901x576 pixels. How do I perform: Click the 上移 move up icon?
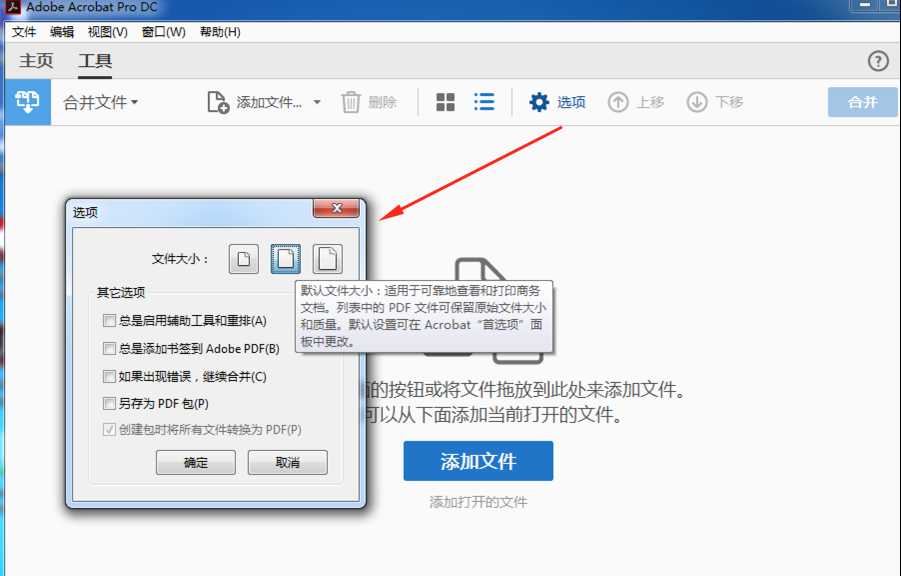pyautogui.click(x=618, y=102)
